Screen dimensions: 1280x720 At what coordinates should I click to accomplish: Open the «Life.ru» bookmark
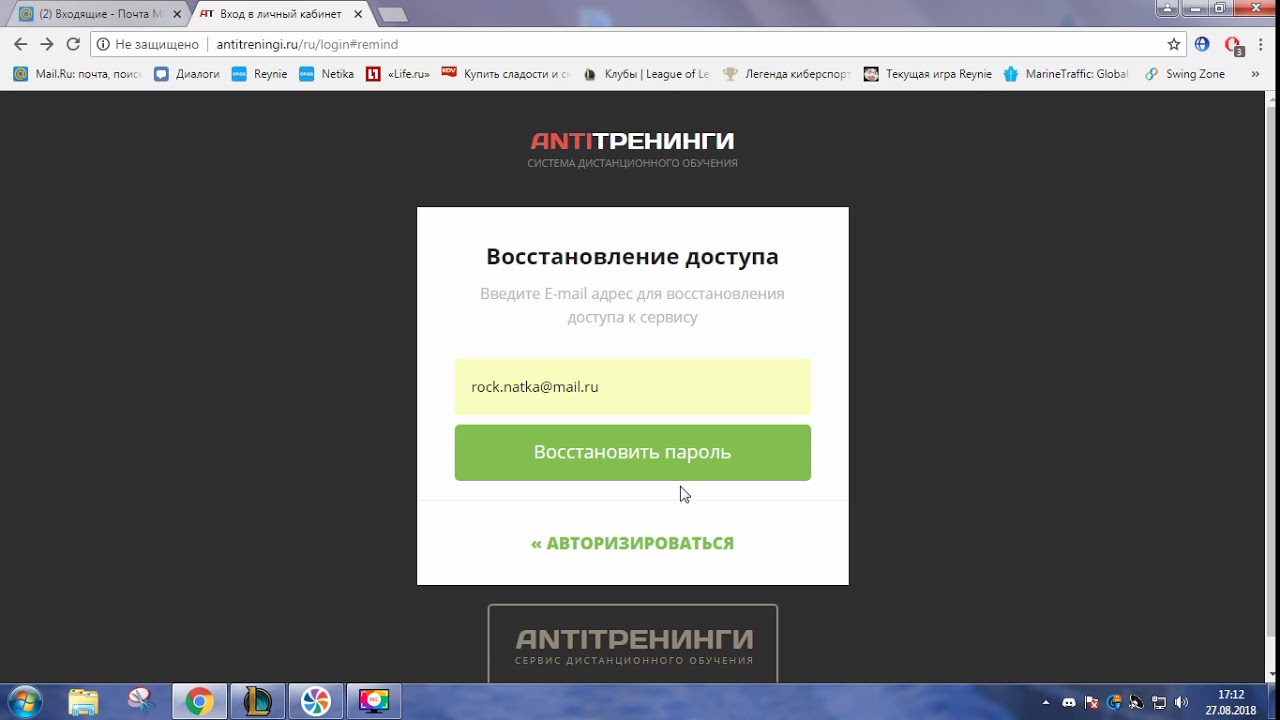click(x=398, y=74)
